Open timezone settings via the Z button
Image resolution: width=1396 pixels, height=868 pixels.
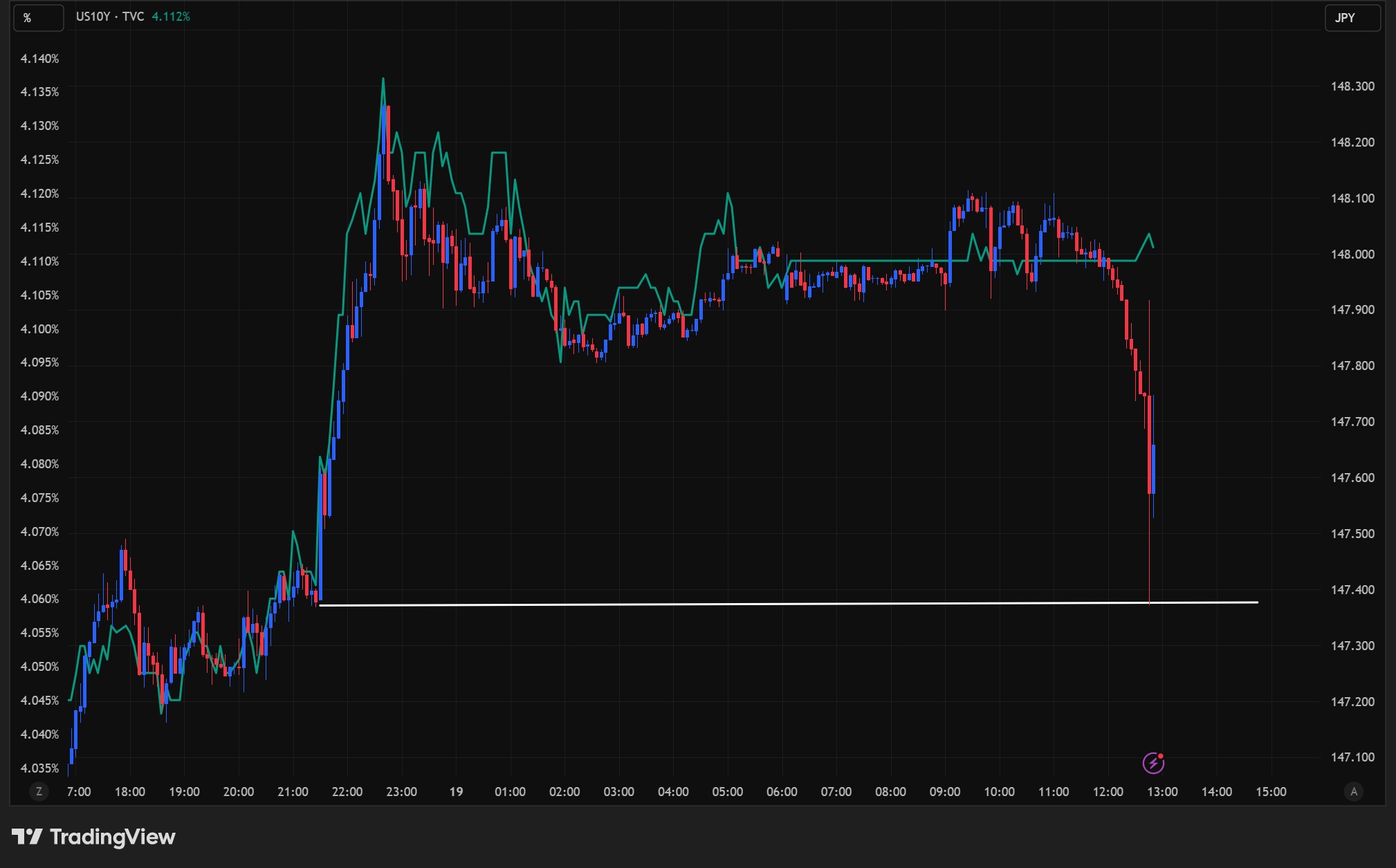tap(39, 791)
